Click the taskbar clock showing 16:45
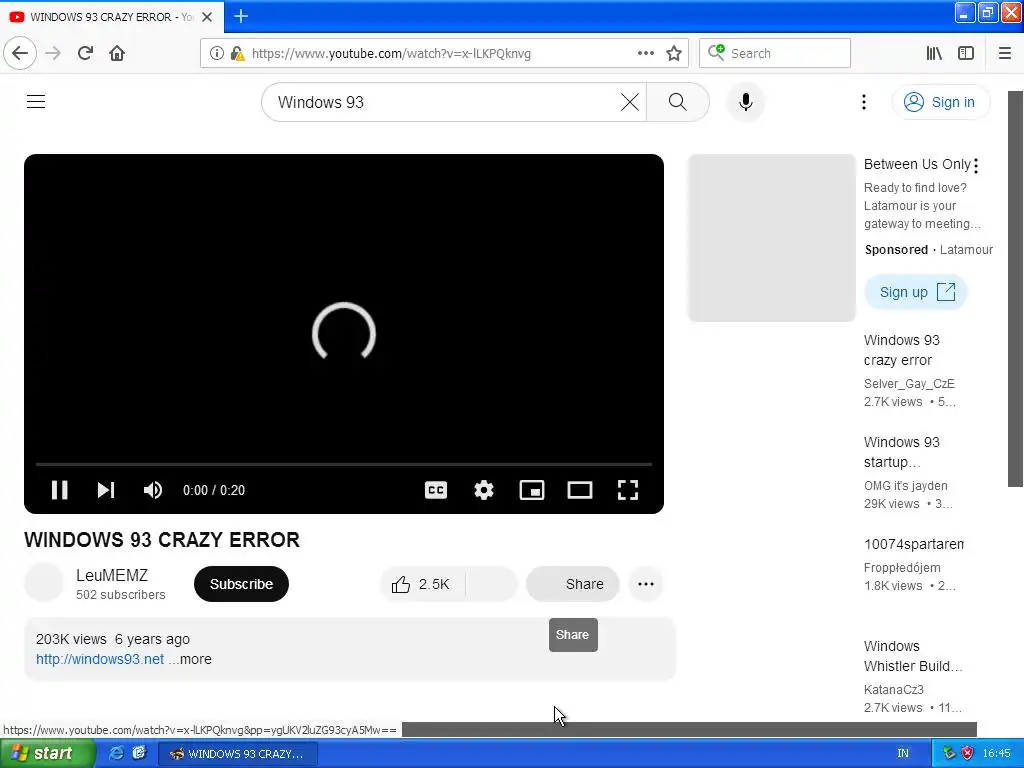The image size is (1024, 768). [997, 754]
